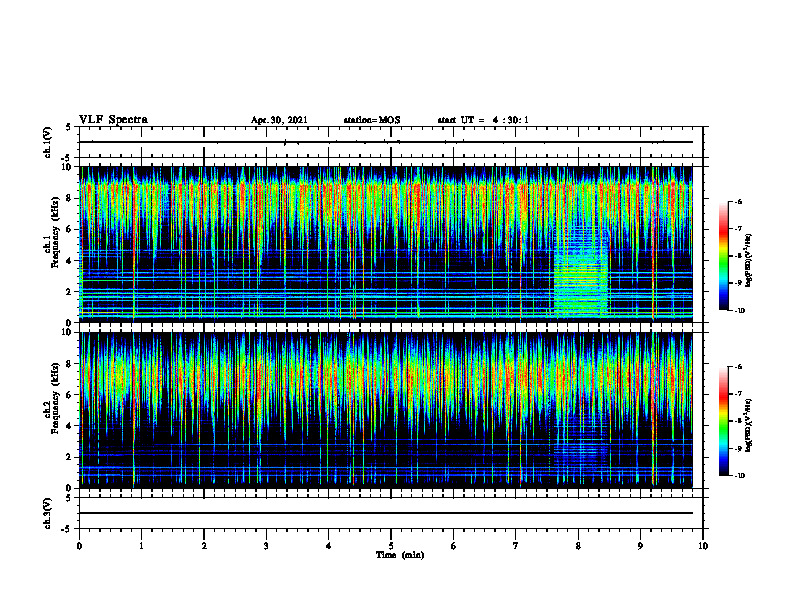Click time axis tick label '2'
This screenshot has height=612, width=792.
point(204,546)
